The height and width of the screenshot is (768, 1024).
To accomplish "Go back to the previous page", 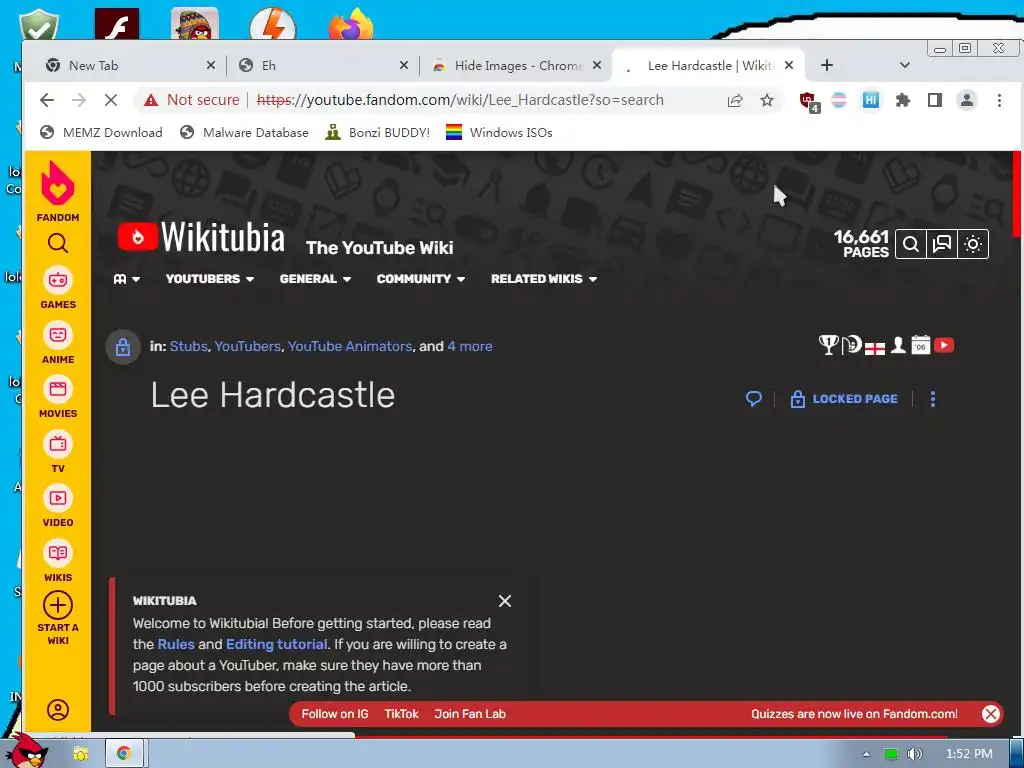I will [46, 100].
